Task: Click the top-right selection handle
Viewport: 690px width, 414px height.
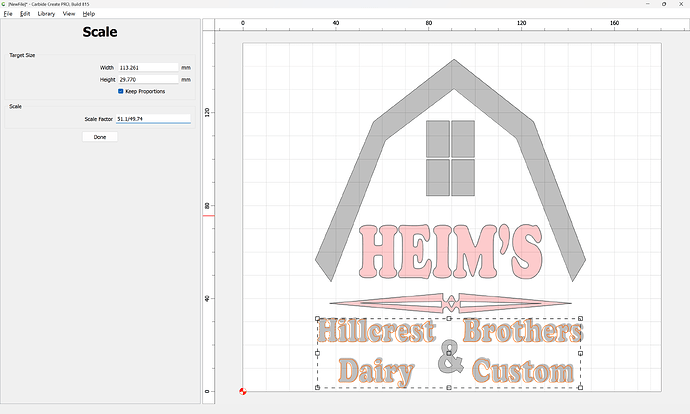Action: [580, 319]
